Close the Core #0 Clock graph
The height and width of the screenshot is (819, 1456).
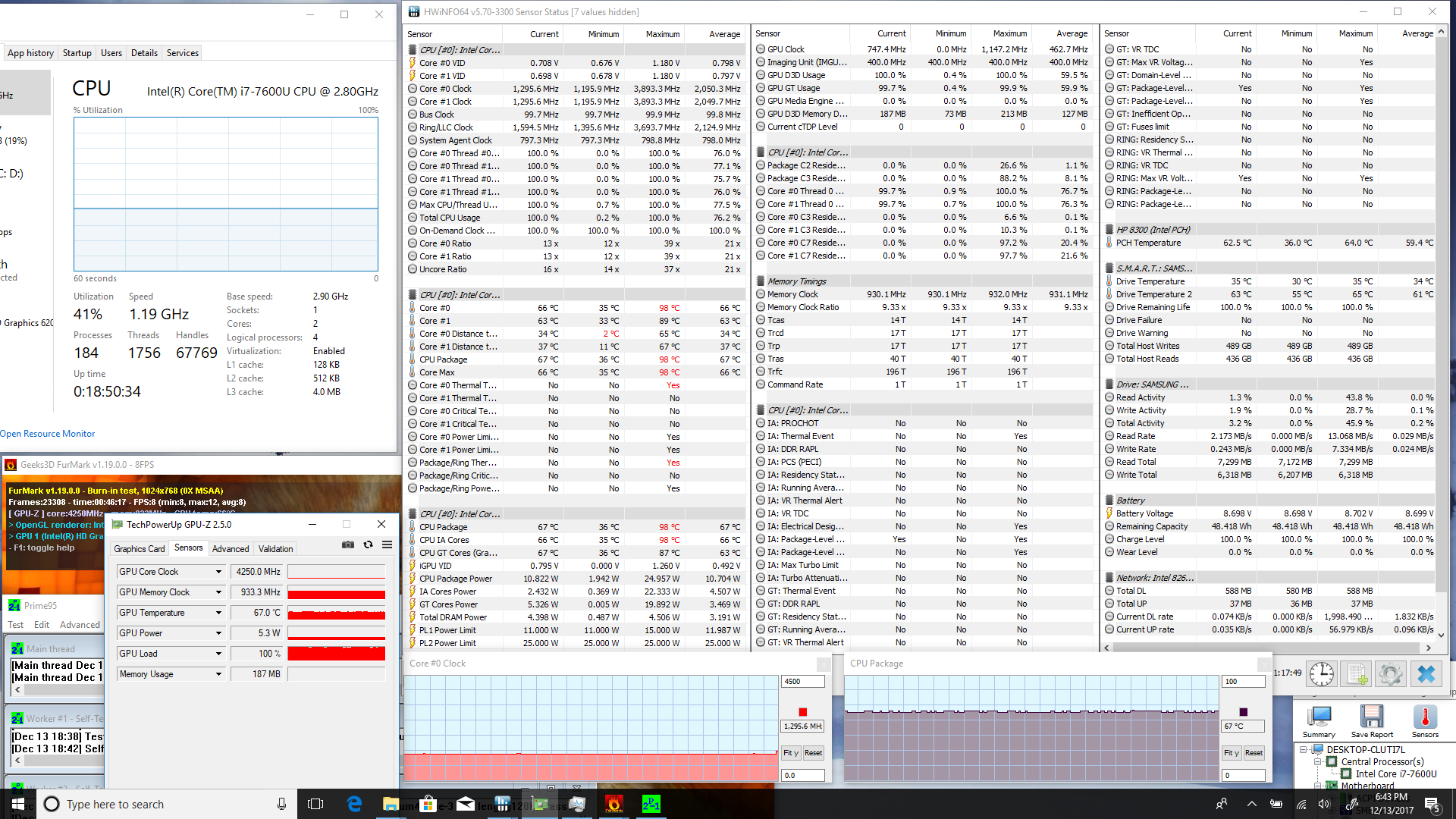[x=823, y=664]
